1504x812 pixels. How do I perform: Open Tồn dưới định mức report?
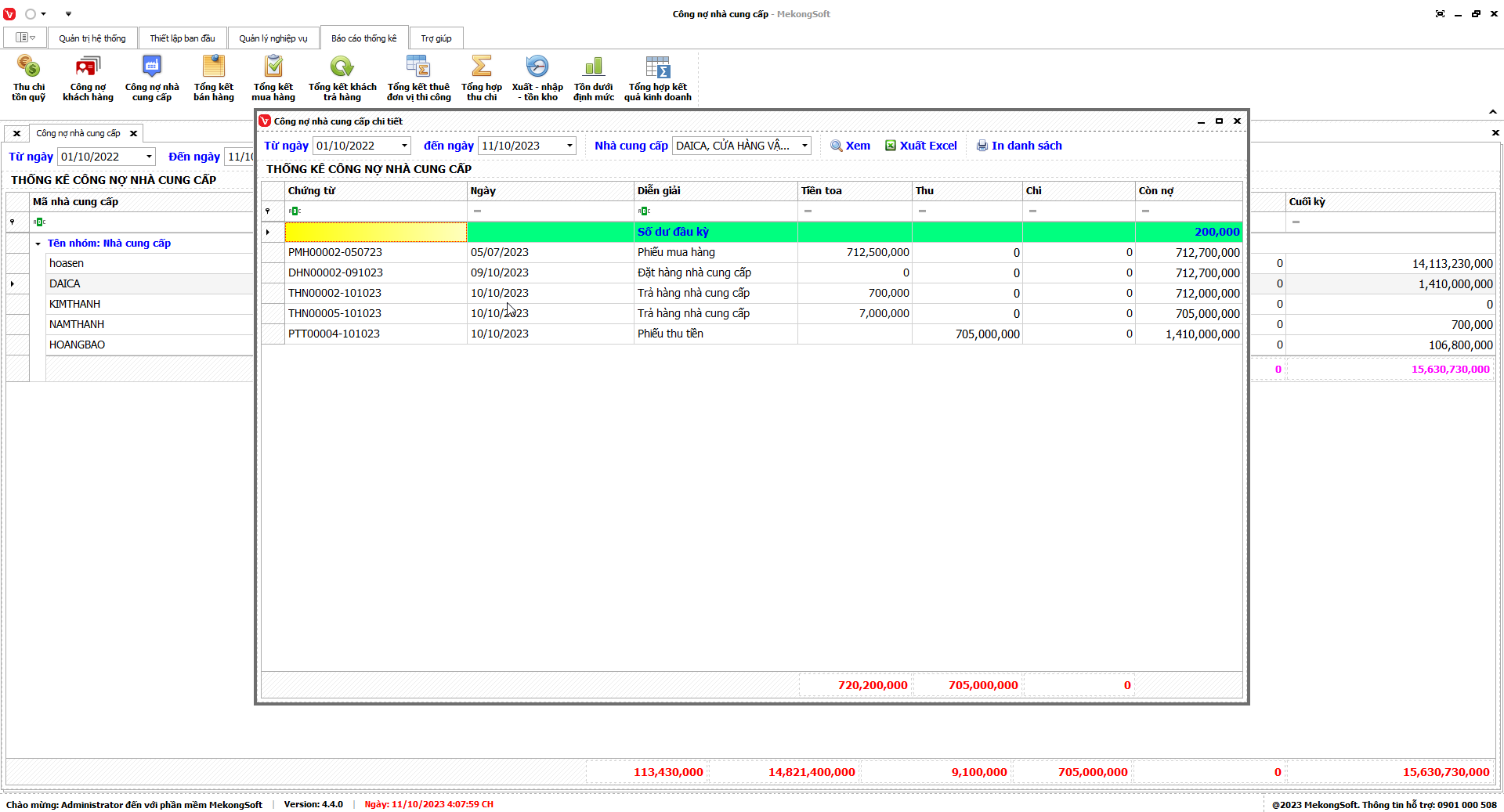593,78
